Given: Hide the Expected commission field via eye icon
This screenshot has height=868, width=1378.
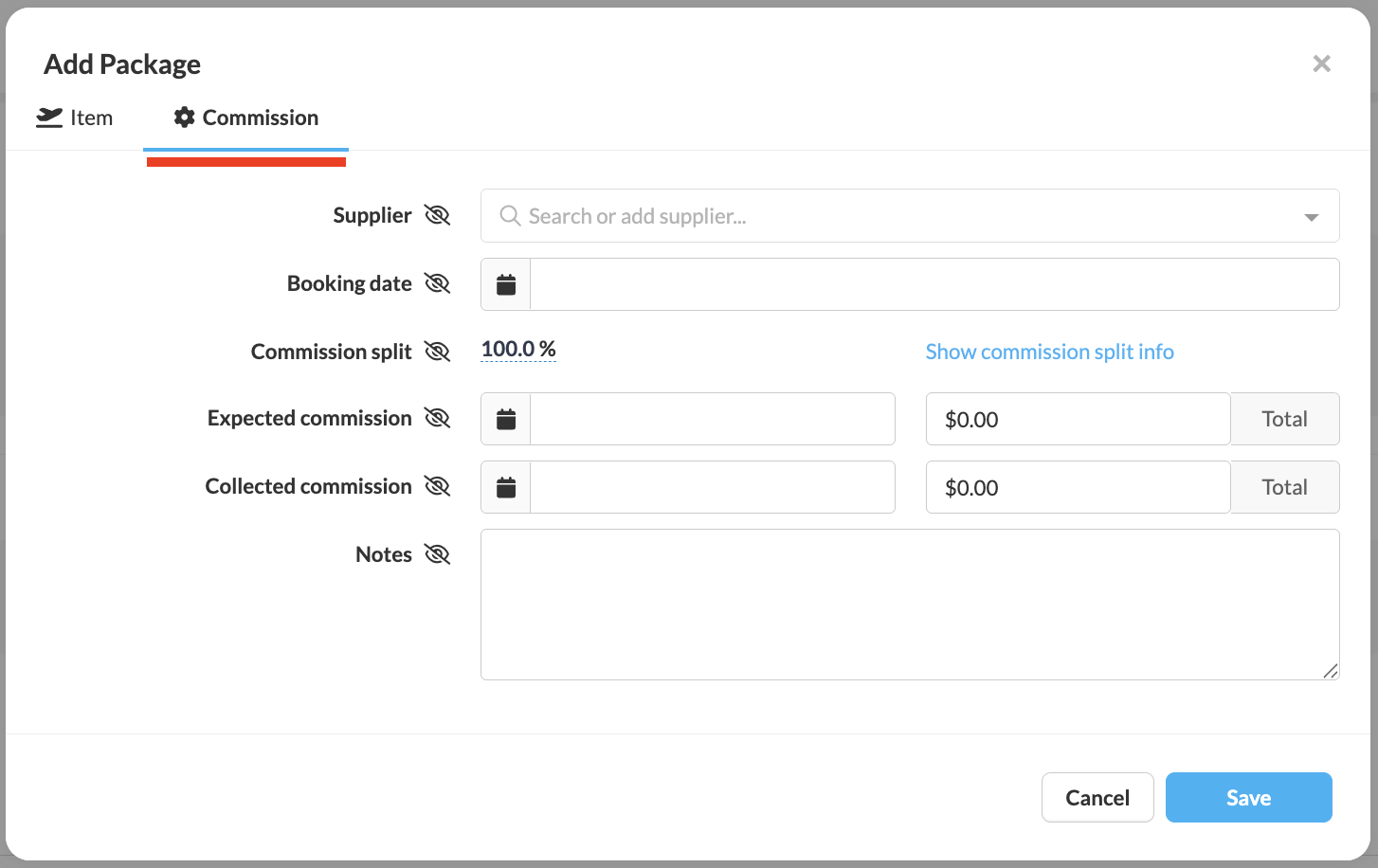Looking at the screenshot, I should tap(437, 418).
